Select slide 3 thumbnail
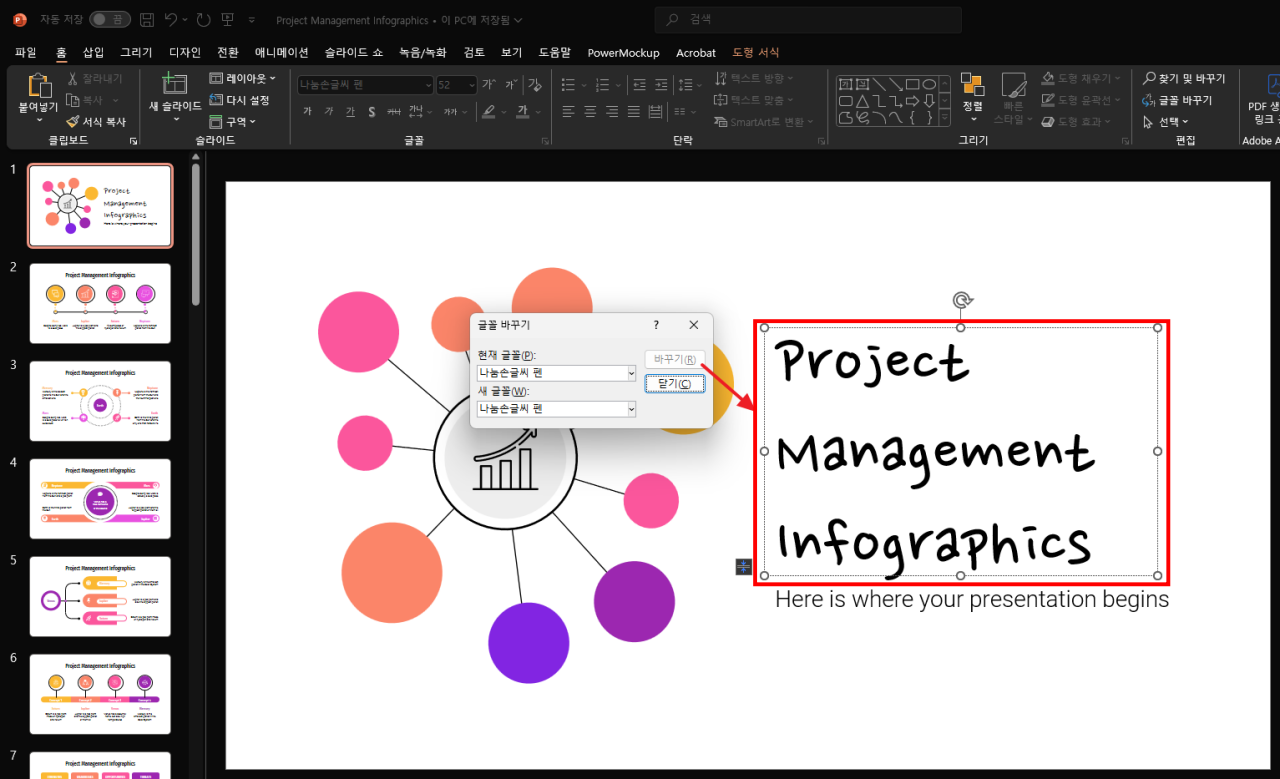This screenshot has height=779, width=1280. click(x=100, y=401)
